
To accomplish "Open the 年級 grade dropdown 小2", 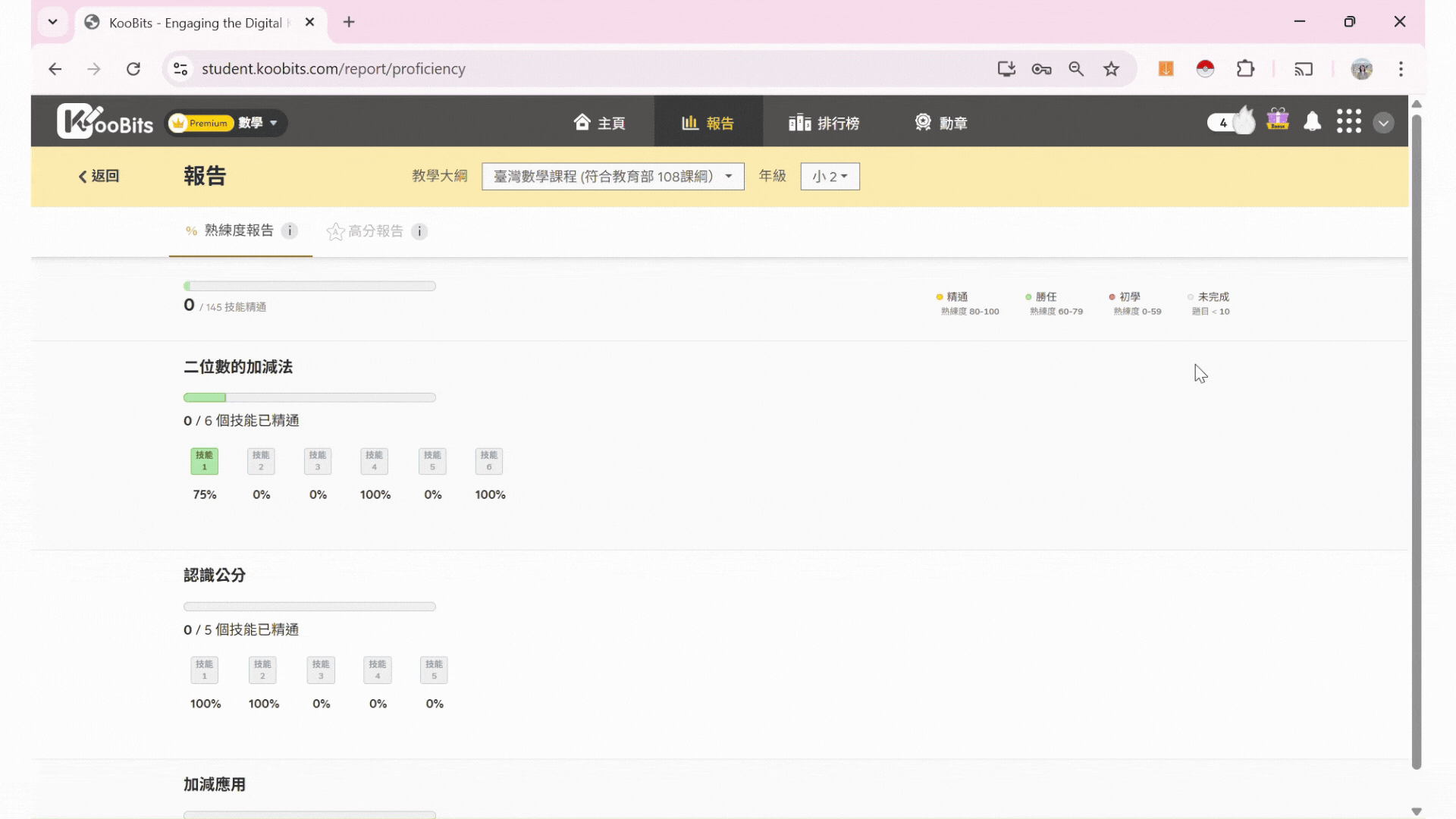I will click(830, 177).
